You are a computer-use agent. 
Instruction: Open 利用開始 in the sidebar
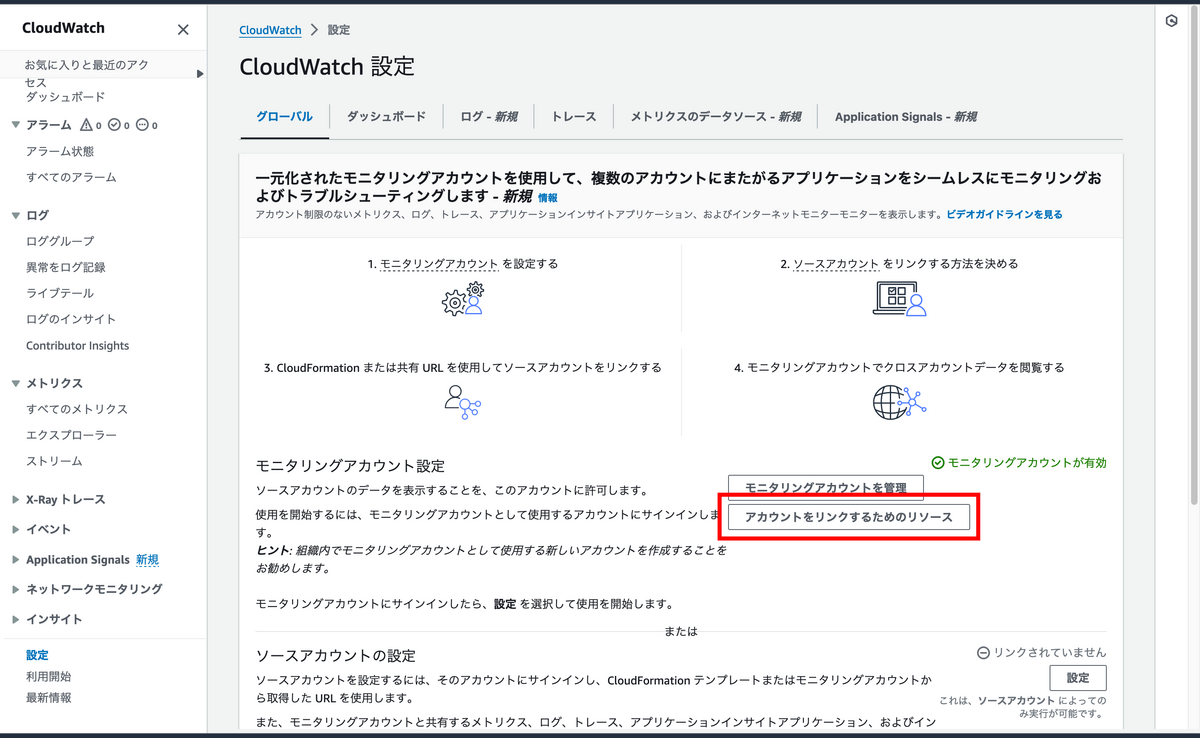pyautogui.click(x=48, y=676)
